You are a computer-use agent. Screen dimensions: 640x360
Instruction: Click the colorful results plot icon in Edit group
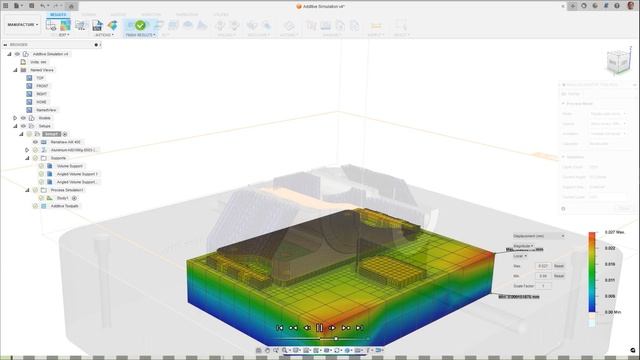point(65,25)
